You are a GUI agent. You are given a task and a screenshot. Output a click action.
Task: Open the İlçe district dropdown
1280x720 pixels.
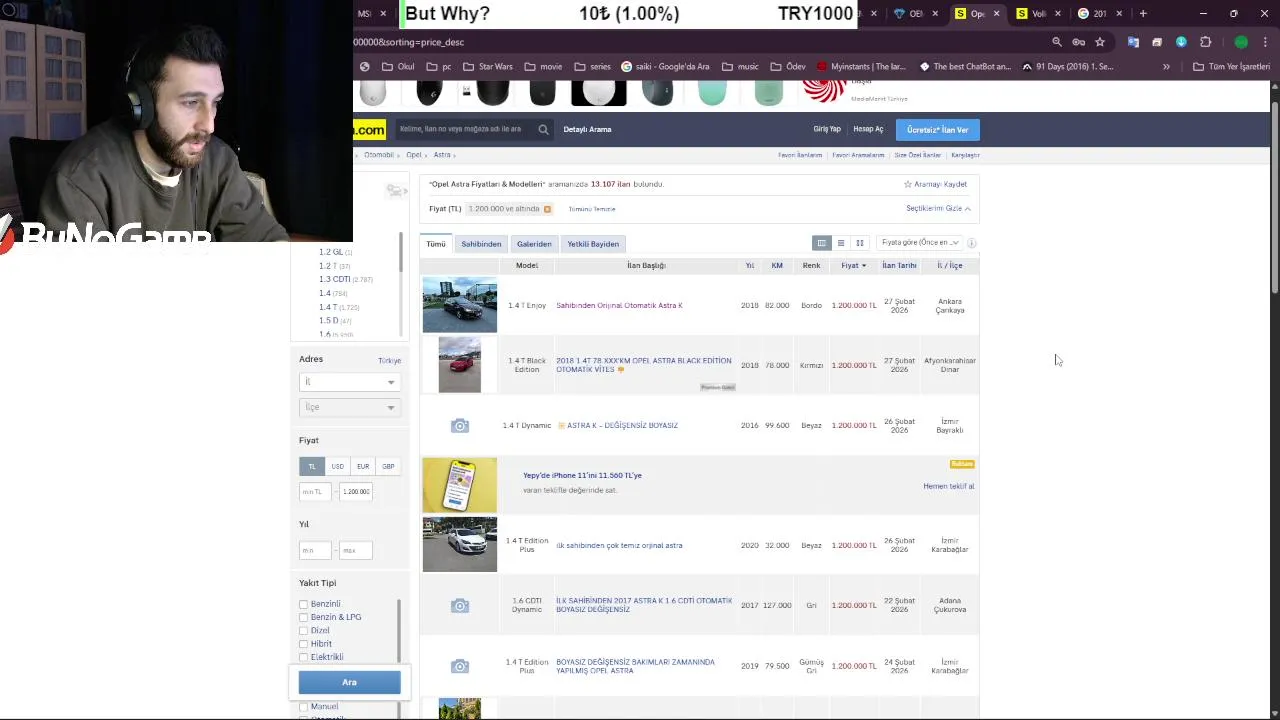point(349,407)
